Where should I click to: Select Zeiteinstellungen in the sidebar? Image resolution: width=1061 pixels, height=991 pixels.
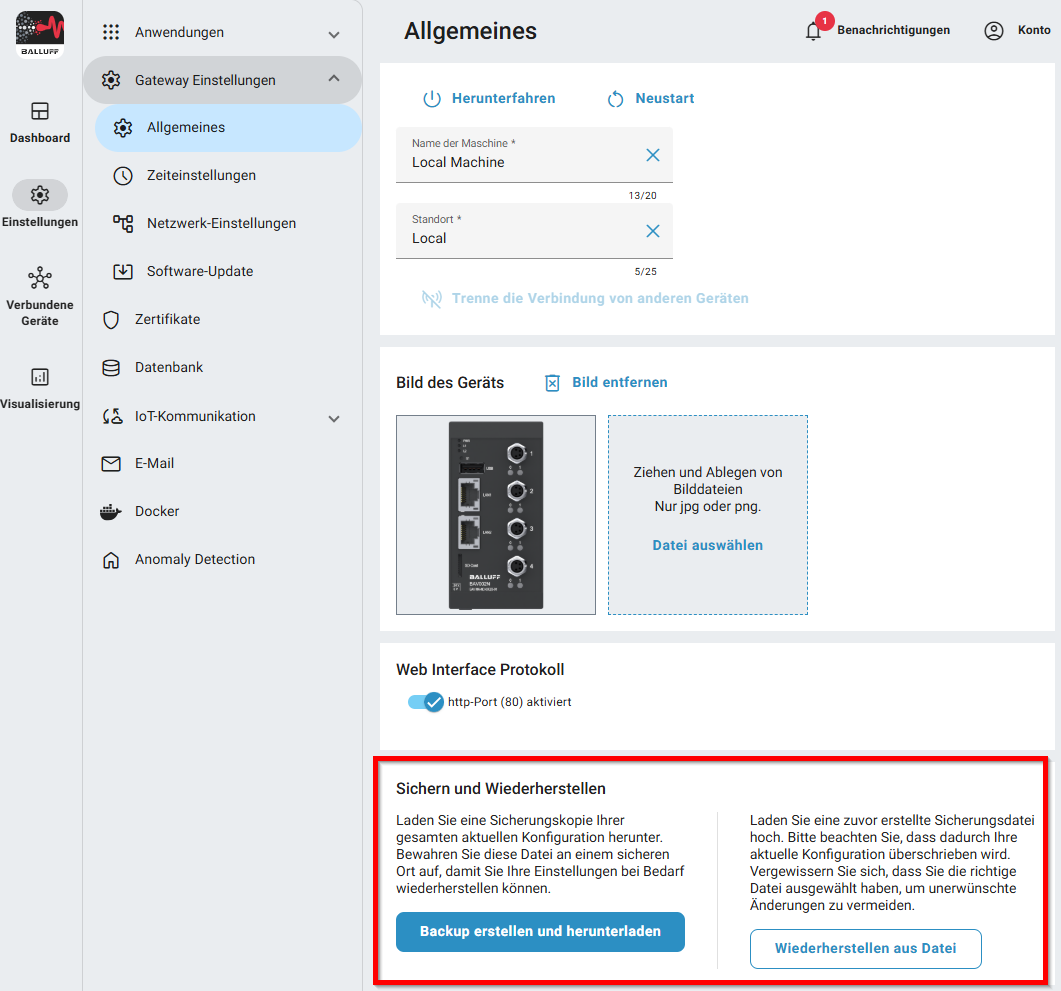pyautogui.click(x=201, y=176)
